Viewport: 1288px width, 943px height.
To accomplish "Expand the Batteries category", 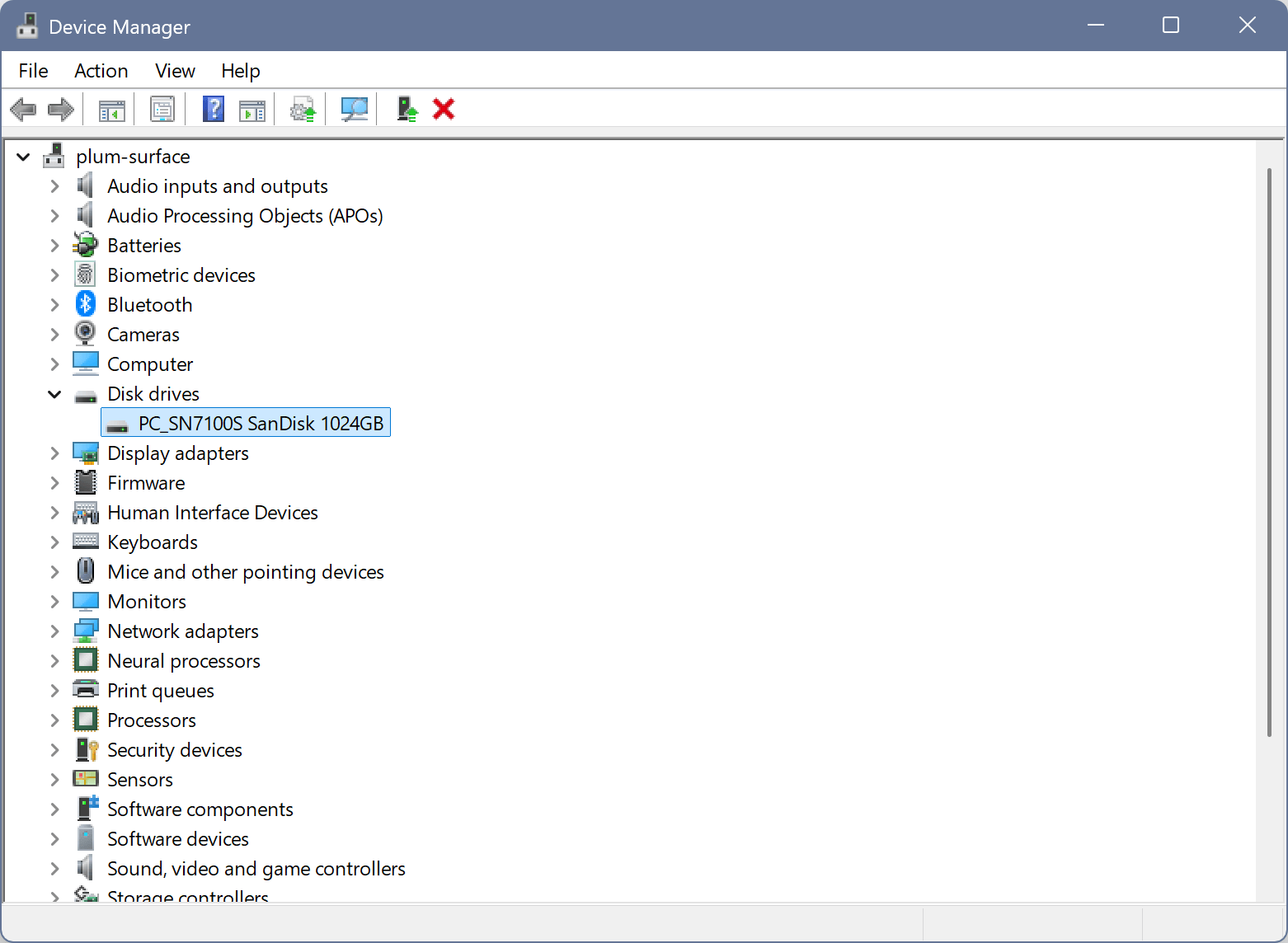I will pyautogui.click(x=54, y=246).
